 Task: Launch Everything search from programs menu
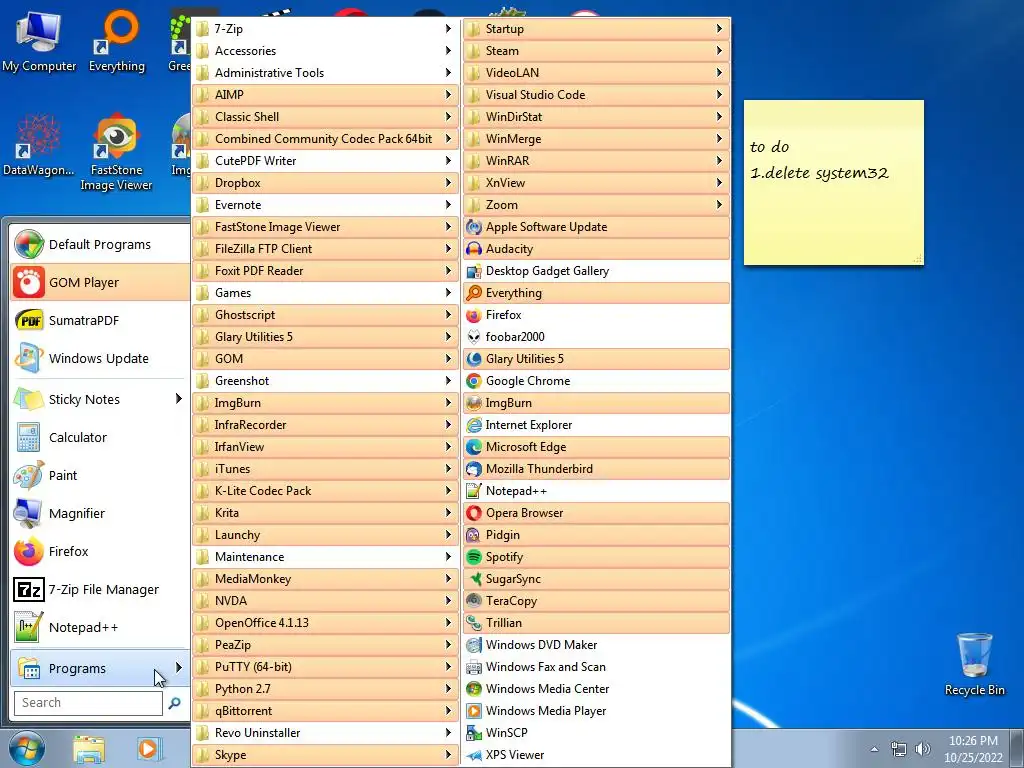(596, 293)
